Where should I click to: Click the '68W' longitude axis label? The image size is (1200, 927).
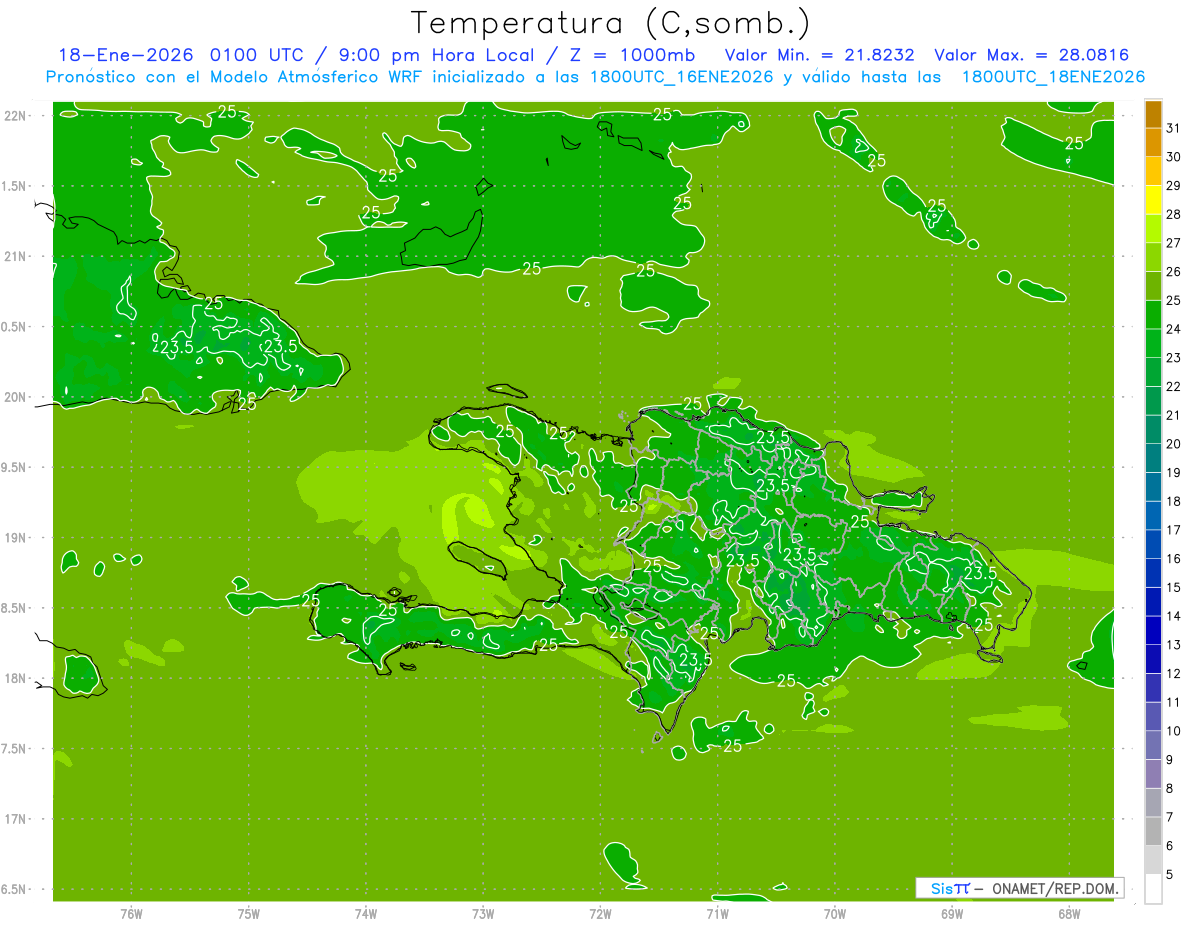point(1069,914)
